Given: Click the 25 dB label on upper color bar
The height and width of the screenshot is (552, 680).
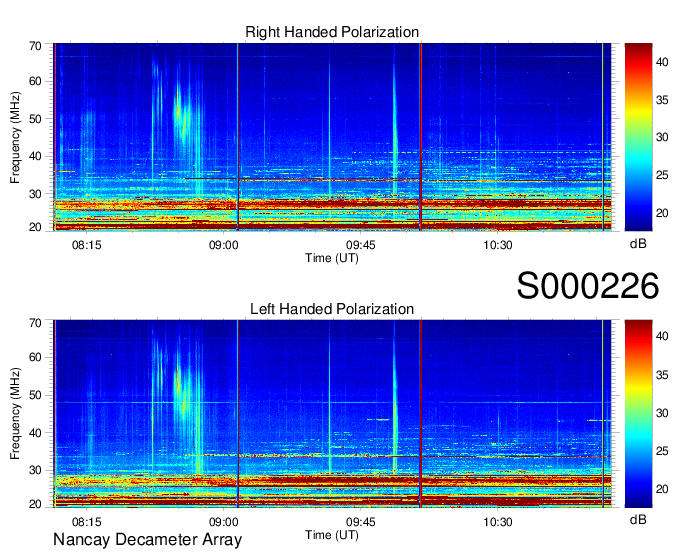Looking at the screenshot, I should tap(662, 175).
